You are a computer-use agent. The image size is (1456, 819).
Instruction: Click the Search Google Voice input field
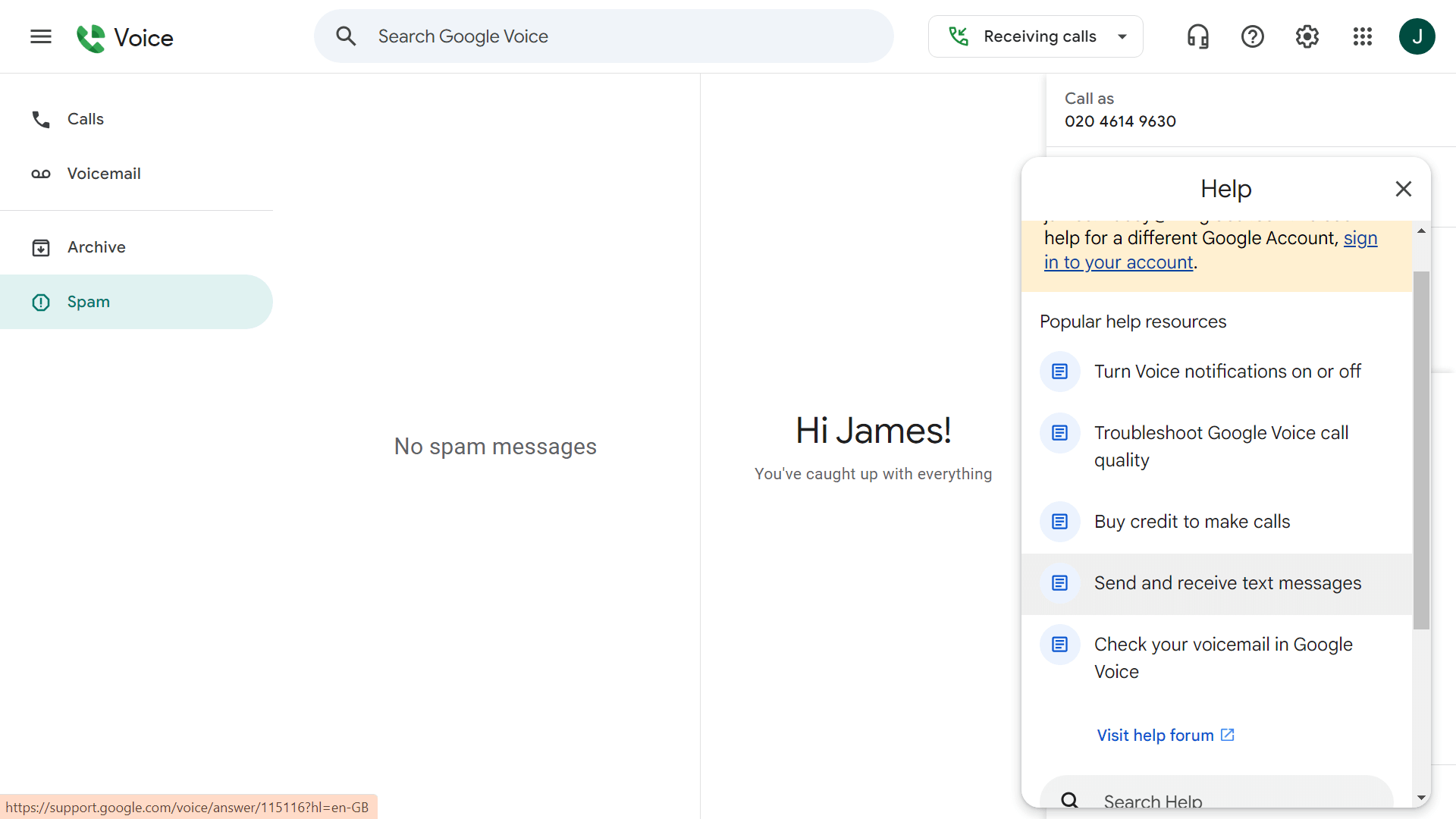604,36
